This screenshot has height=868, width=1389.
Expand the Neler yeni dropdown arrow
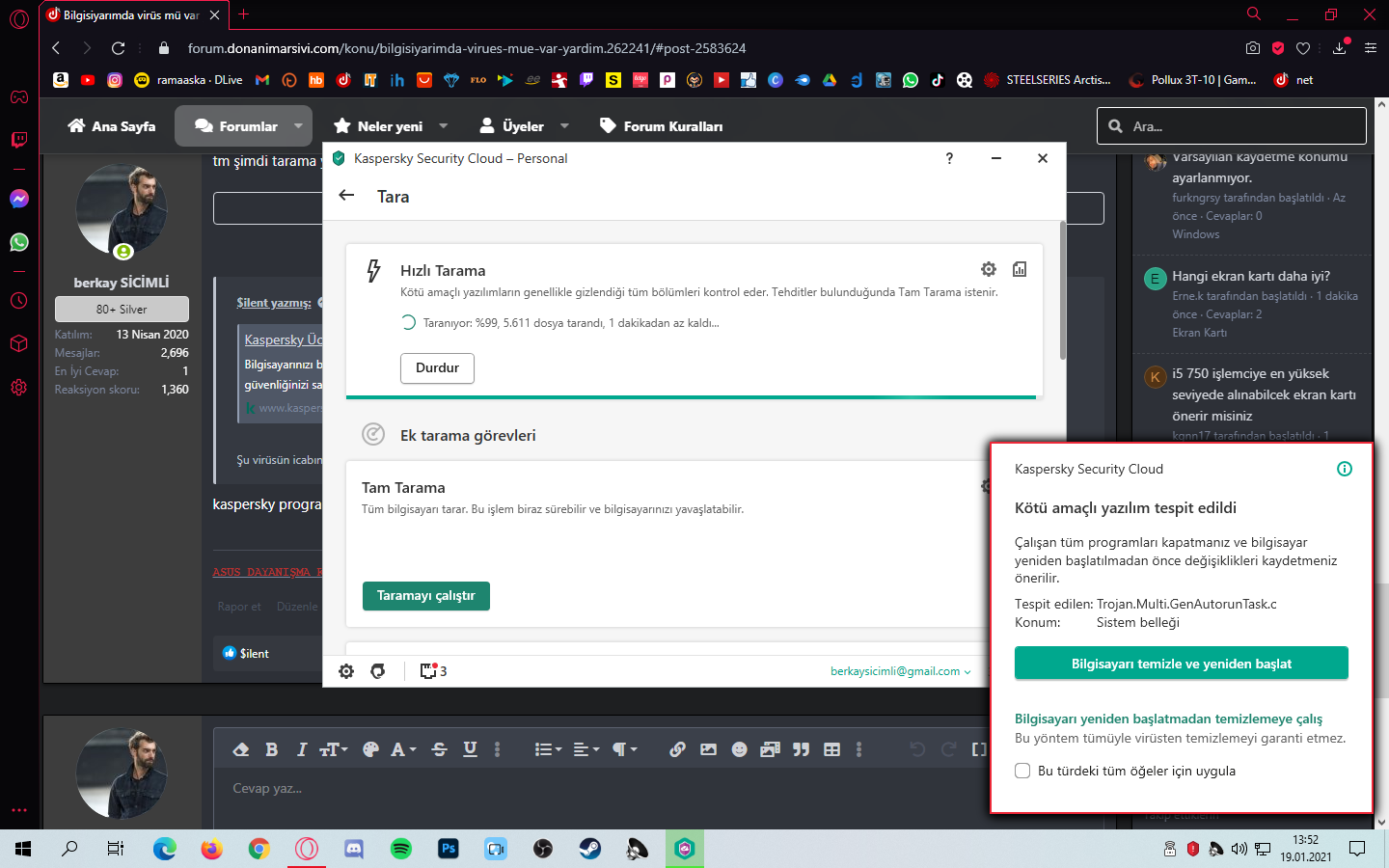point(444,126)
